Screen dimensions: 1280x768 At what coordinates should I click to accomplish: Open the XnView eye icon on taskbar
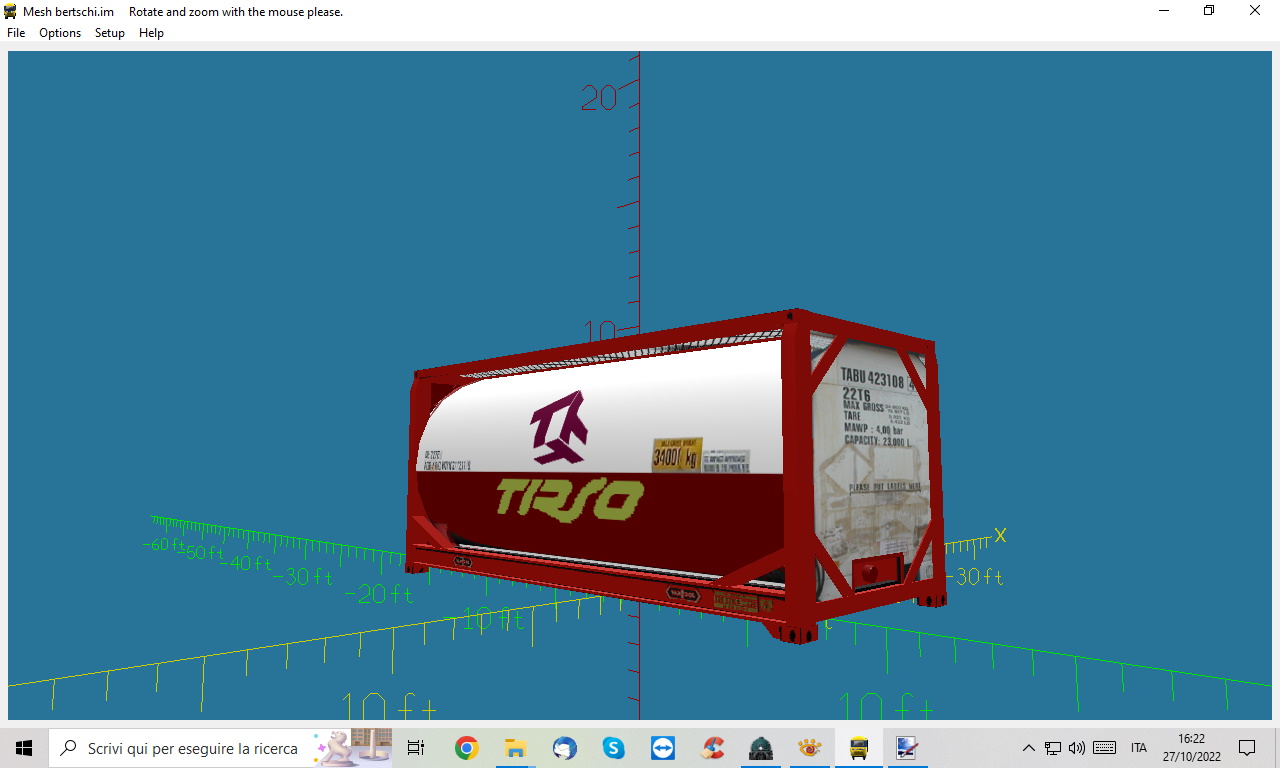(810, 748)
